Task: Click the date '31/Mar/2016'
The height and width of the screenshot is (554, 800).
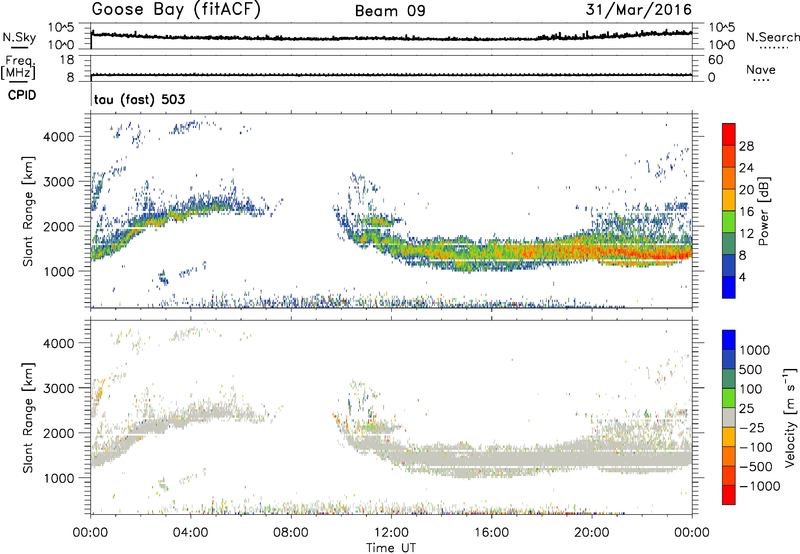Action: point(639,10)
